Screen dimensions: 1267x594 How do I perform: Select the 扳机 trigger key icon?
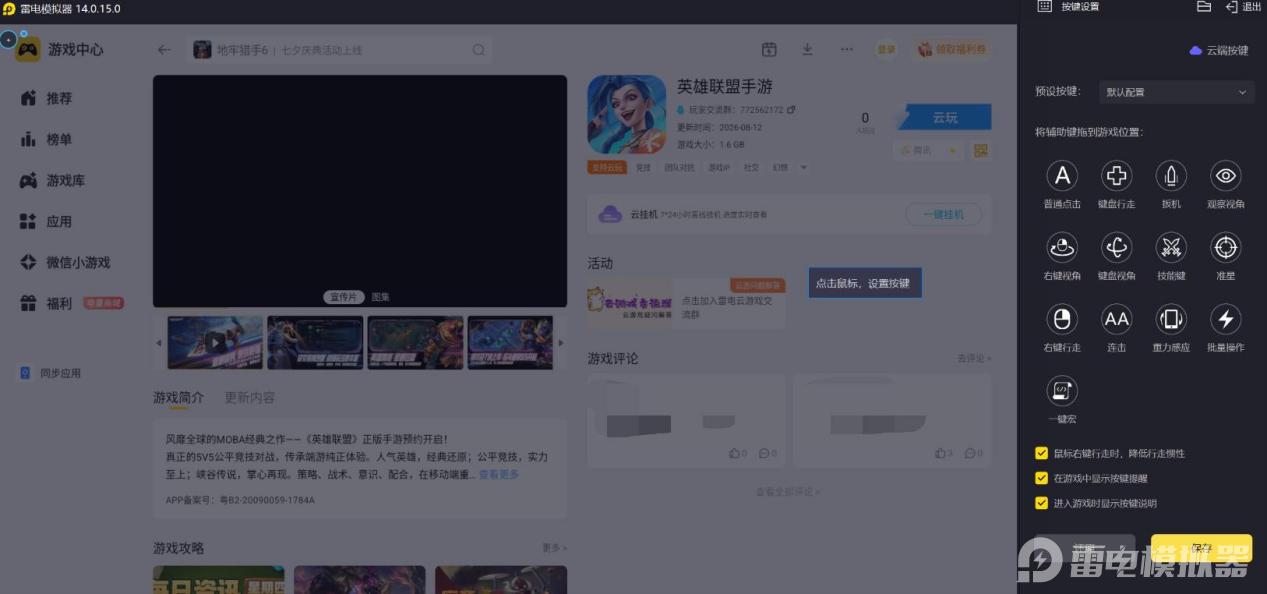[x=1171, y=176]
